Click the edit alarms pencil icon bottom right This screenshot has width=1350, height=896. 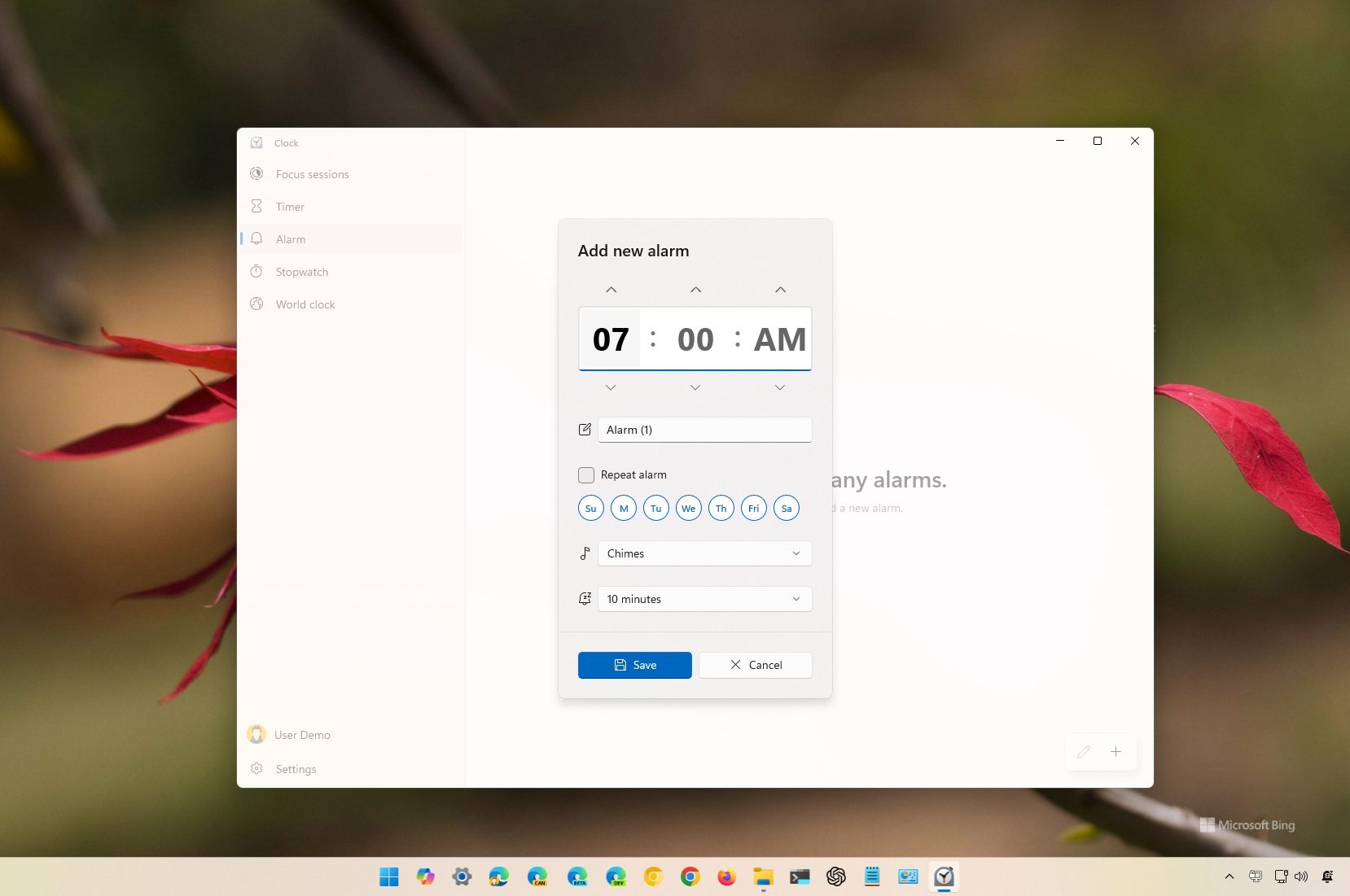(1084, 752)
